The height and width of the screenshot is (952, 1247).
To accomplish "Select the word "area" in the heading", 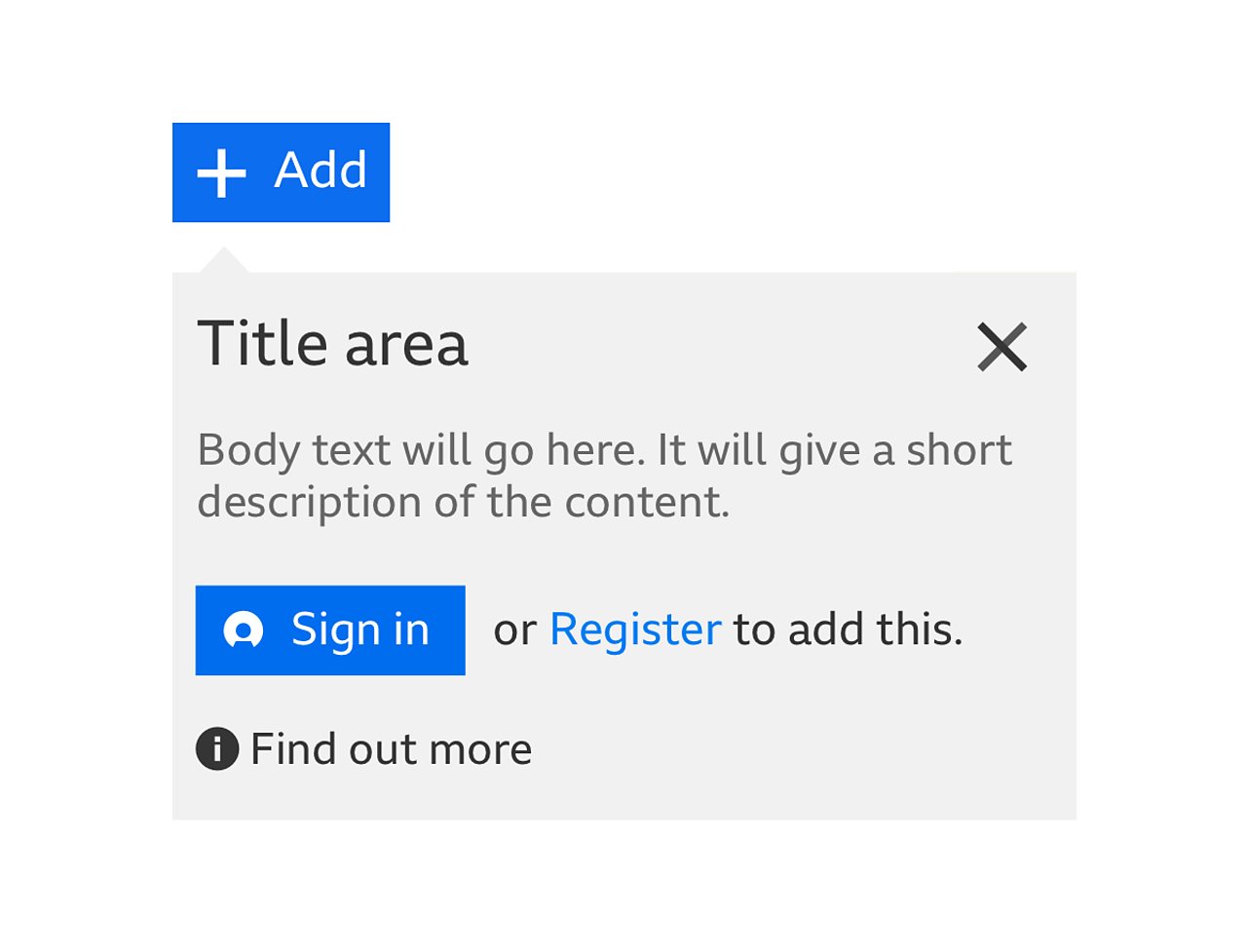I will tap(406, 346).
